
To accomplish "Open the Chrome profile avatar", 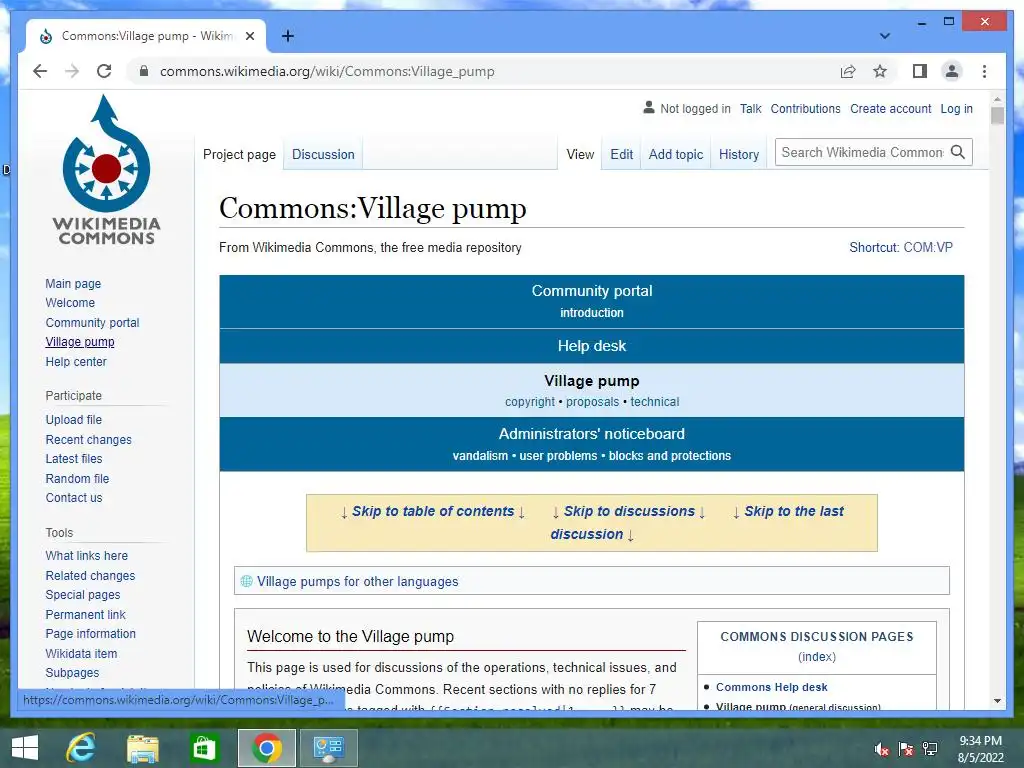I will 952,71.
